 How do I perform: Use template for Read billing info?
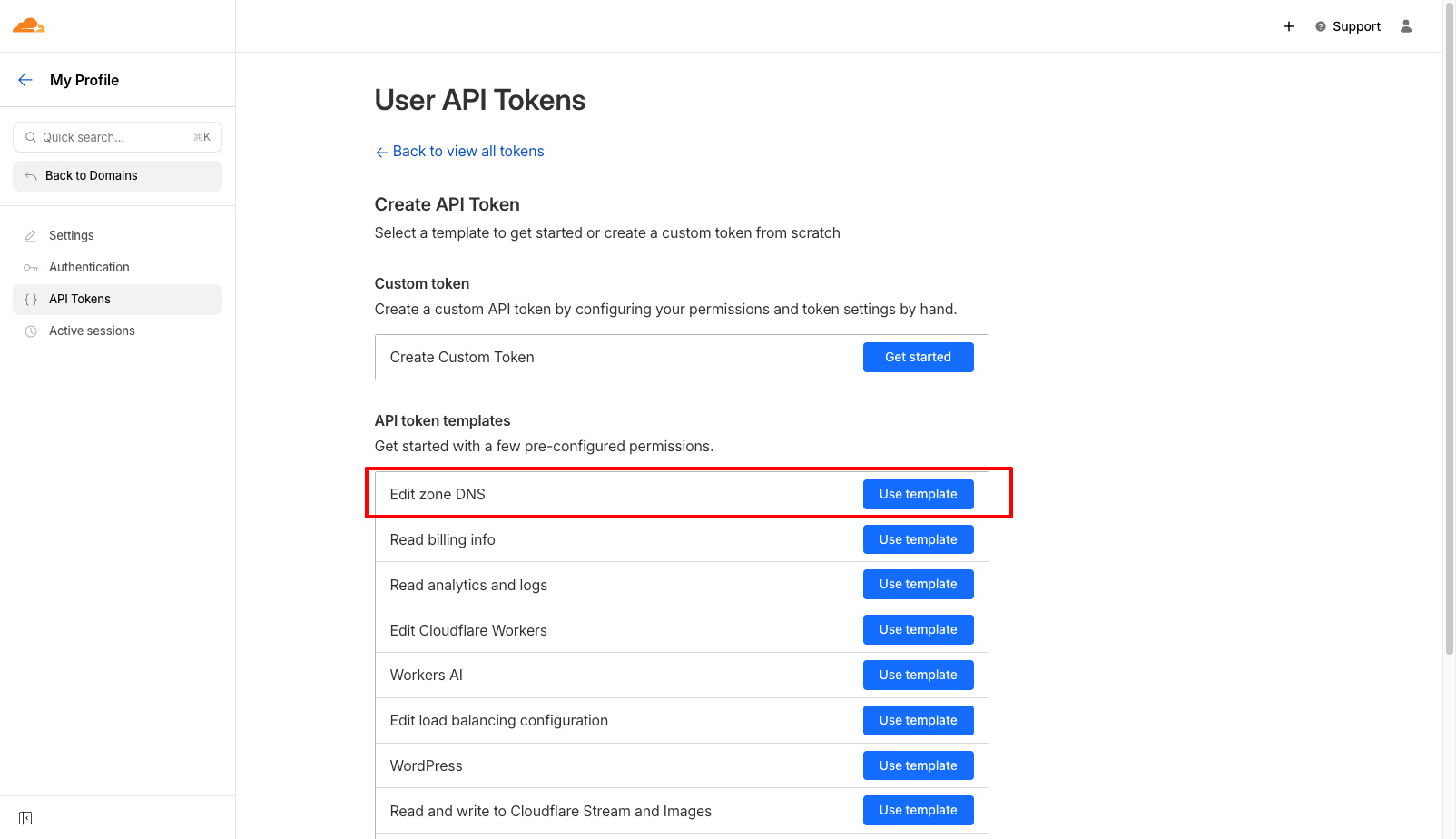pyautogui.click(x=918, y=539)
